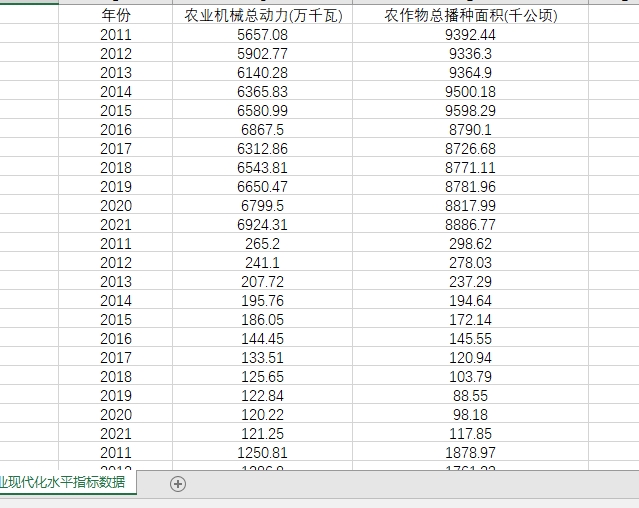Click cell containing 298.62
Image resolution: width=639 pixels, height=508 pixels.
[x=470, y=244]
